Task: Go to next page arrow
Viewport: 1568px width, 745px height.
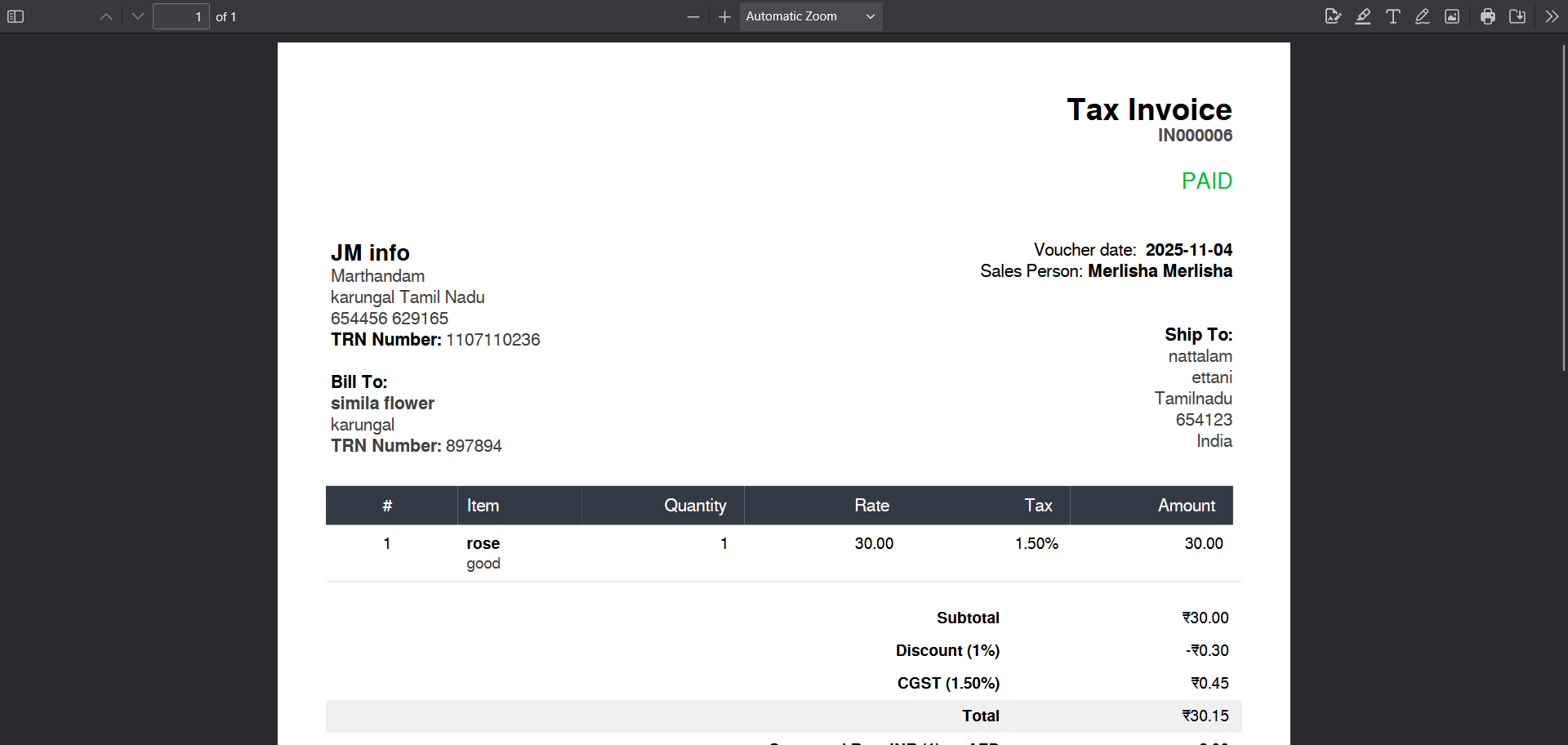Action: coord(137,16)
